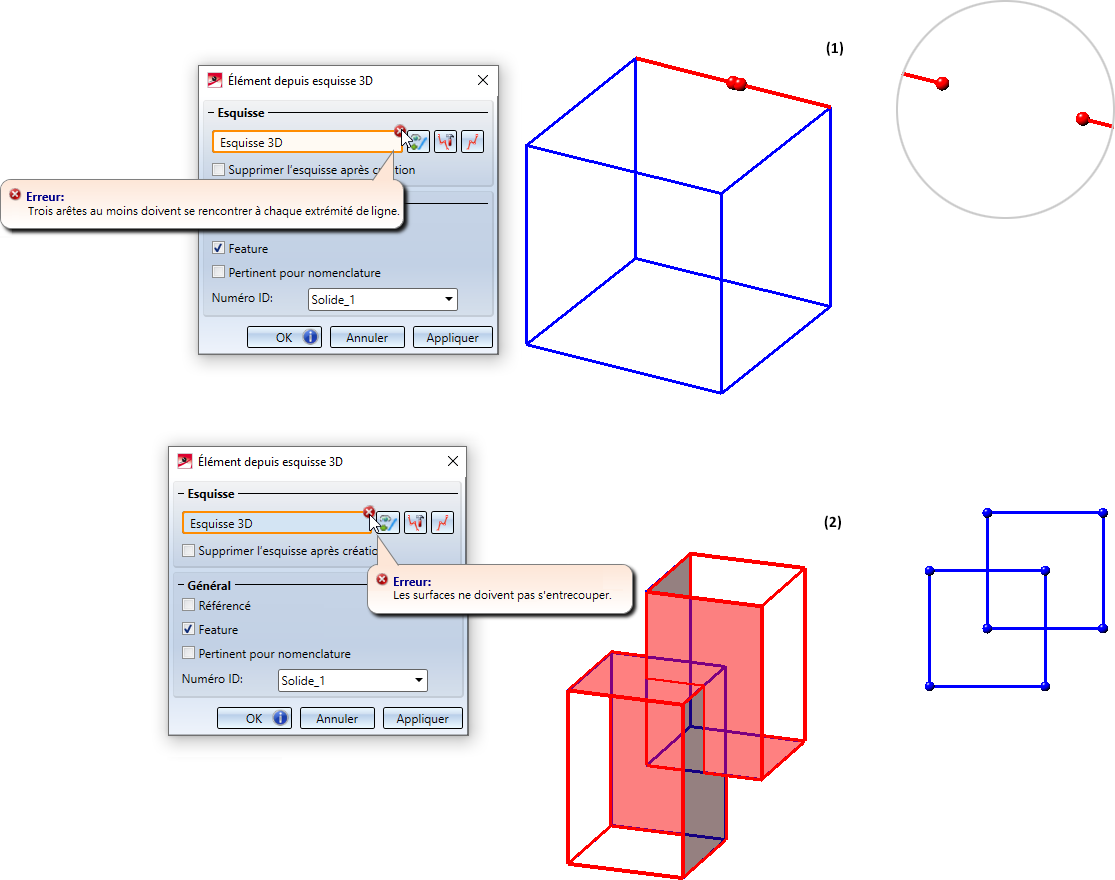Enable 'Pertinent pour nomenclature' in the upper dialog
Viewport: 1115px width, 880px height.
218,272
